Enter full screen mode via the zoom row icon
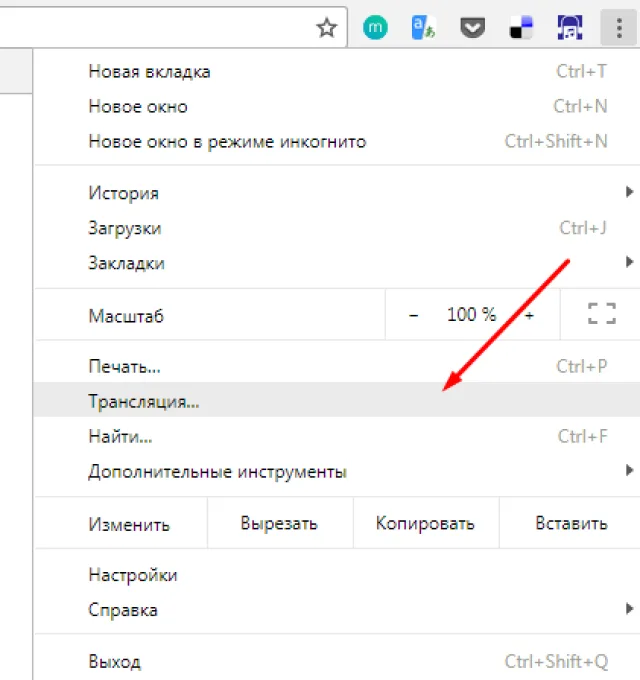Screen dimensions: 640x680 [x=601, y=314]
